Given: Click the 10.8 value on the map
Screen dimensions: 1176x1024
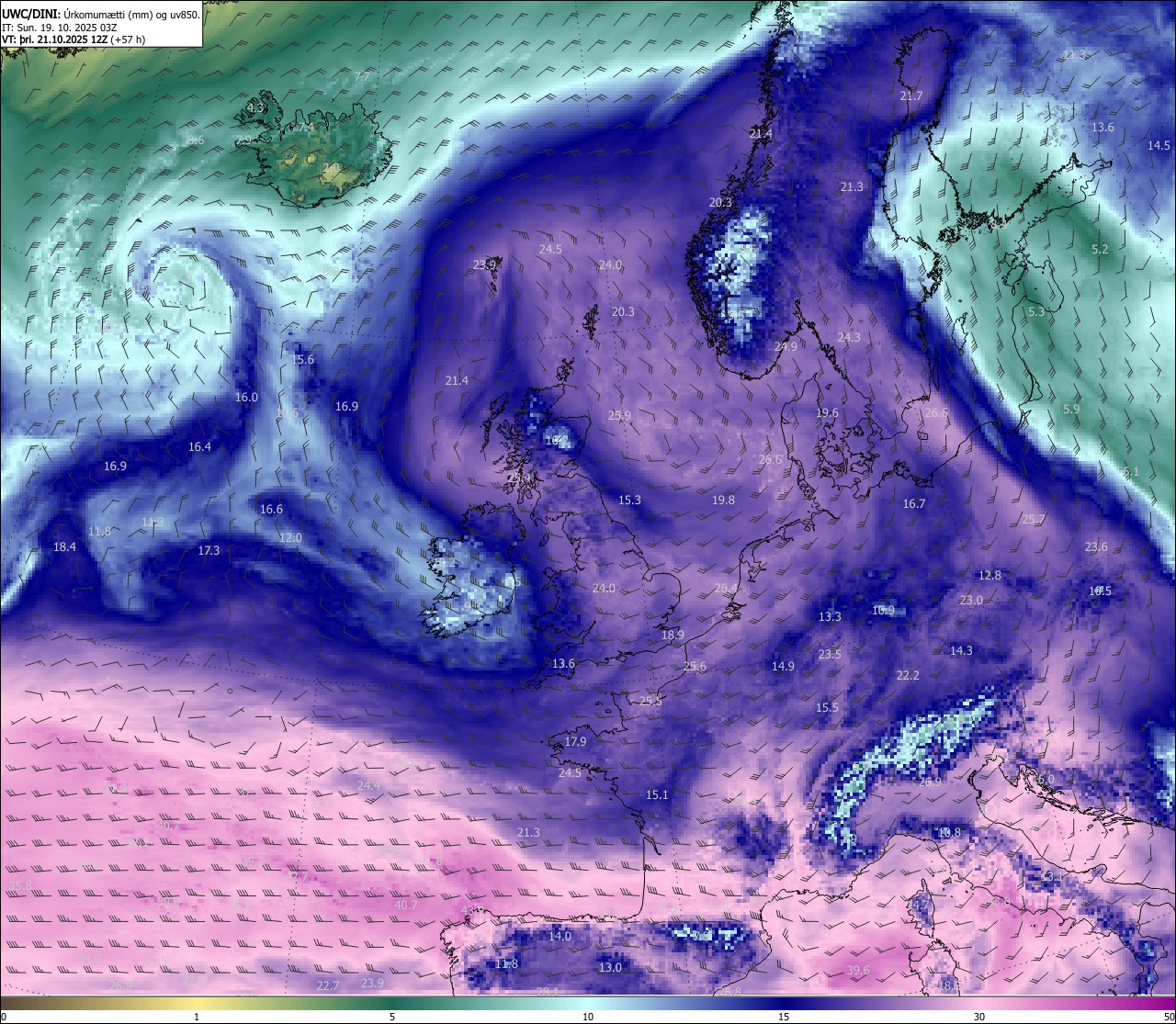Looking at the screenshot, I should [948, 832].
